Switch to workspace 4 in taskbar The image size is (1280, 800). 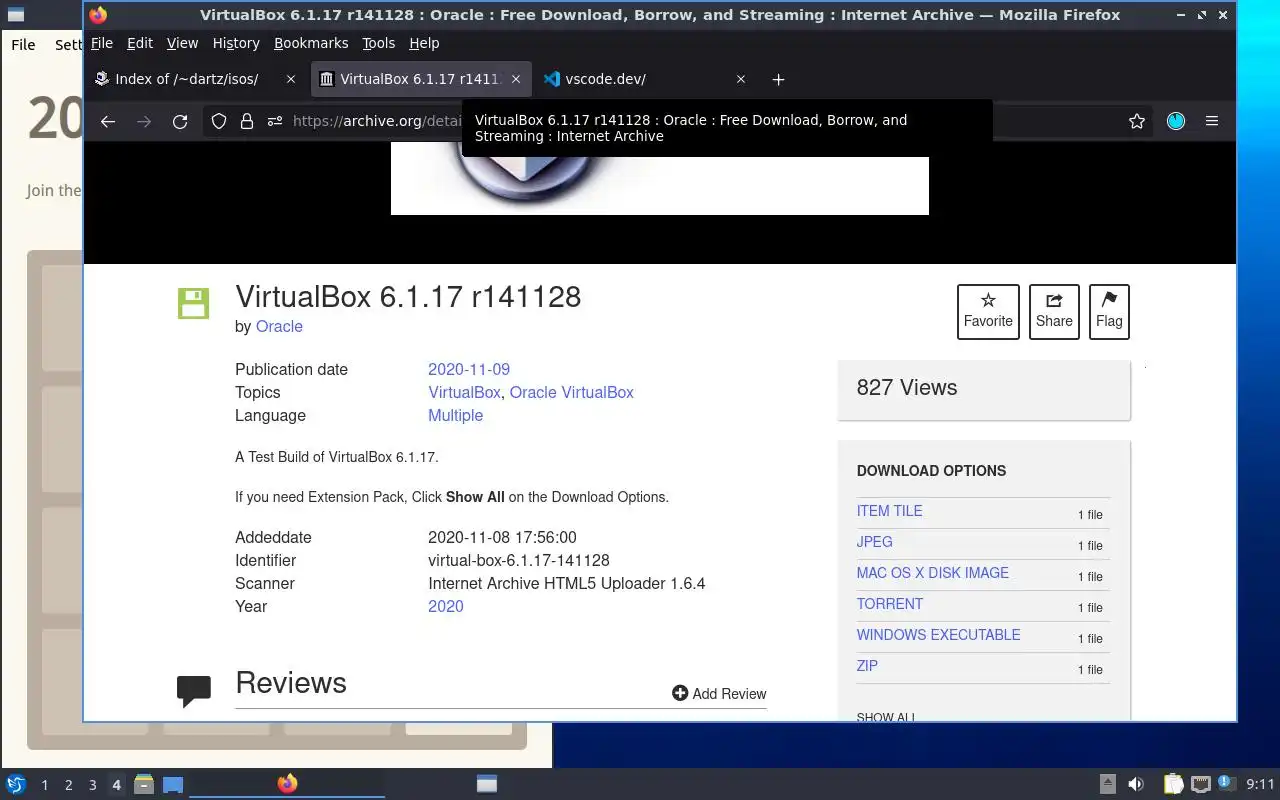116,785
